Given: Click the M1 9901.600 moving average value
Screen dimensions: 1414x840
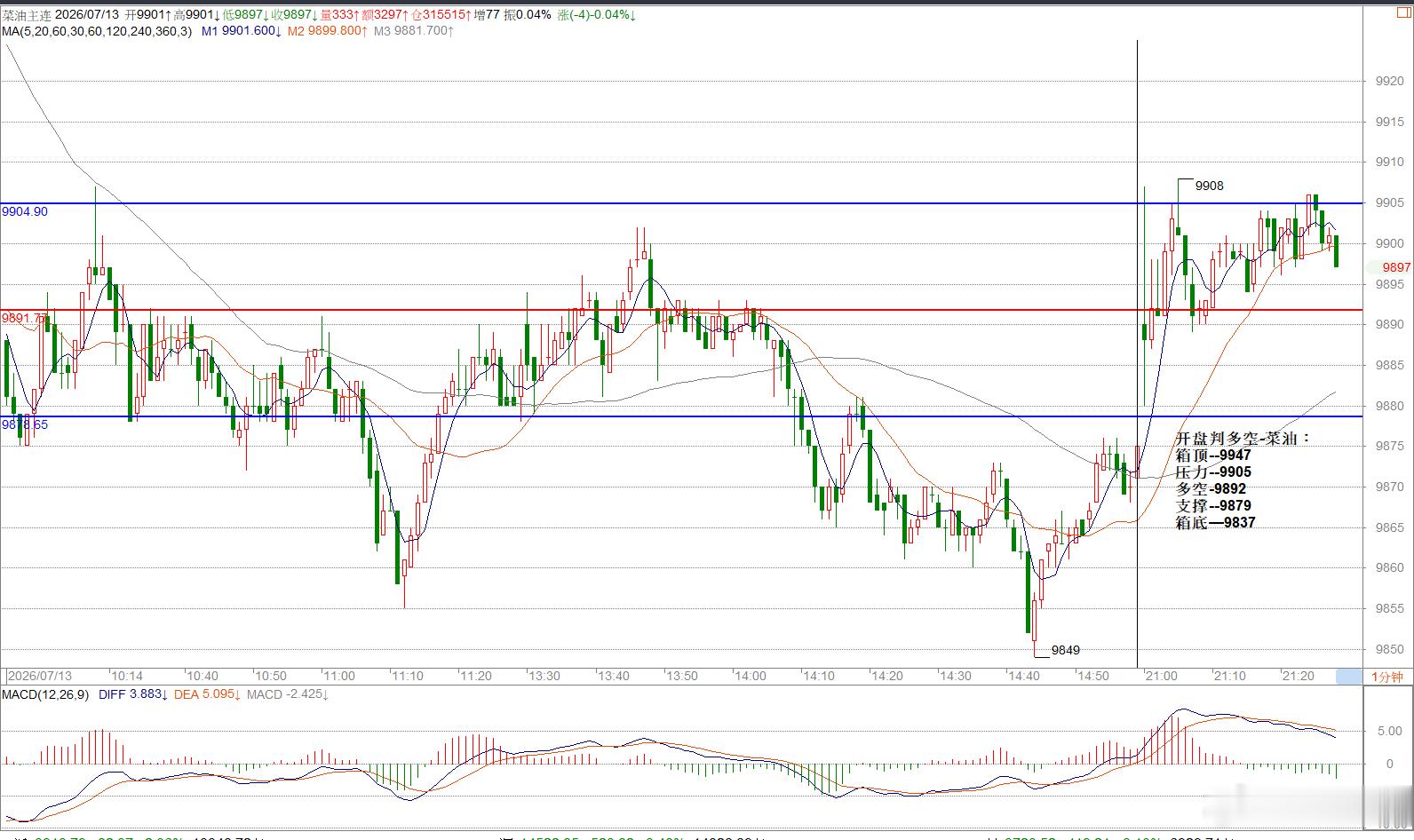Looking at the screenshot, I should coord(242,31).
